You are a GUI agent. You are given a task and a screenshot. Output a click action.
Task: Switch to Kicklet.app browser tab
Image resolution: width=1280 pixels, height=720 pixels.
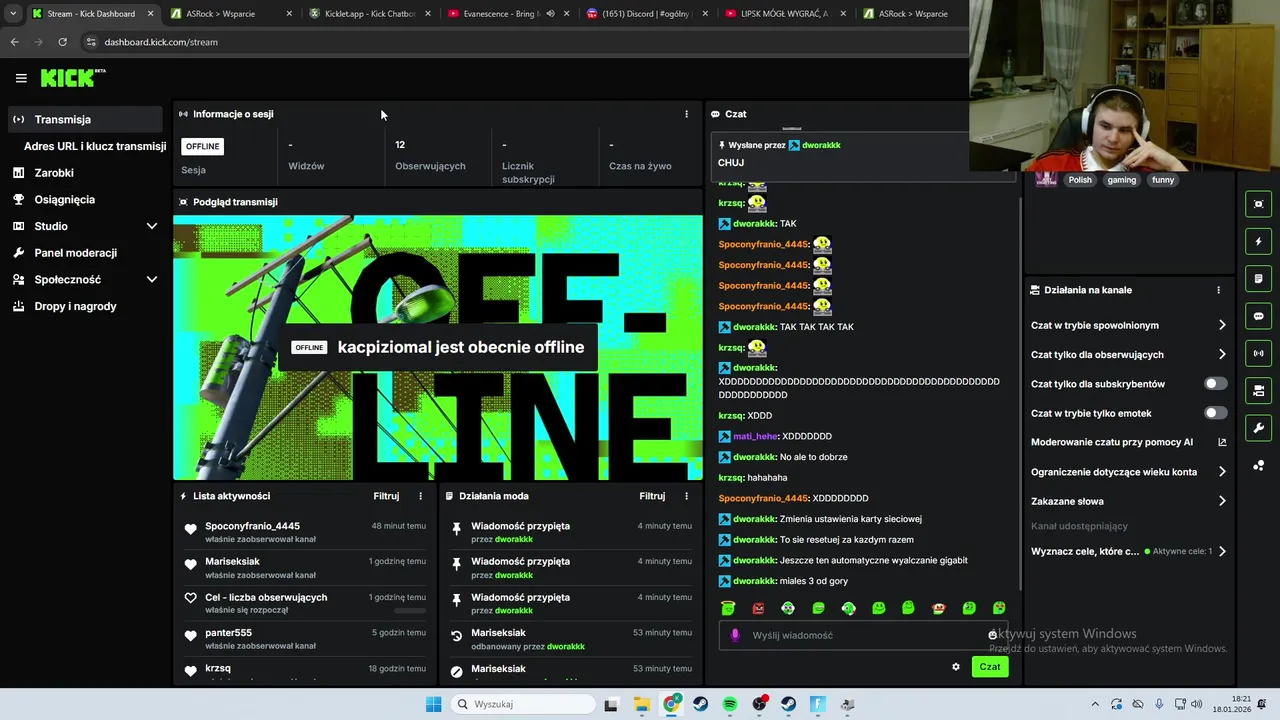[x=368, y=14]
